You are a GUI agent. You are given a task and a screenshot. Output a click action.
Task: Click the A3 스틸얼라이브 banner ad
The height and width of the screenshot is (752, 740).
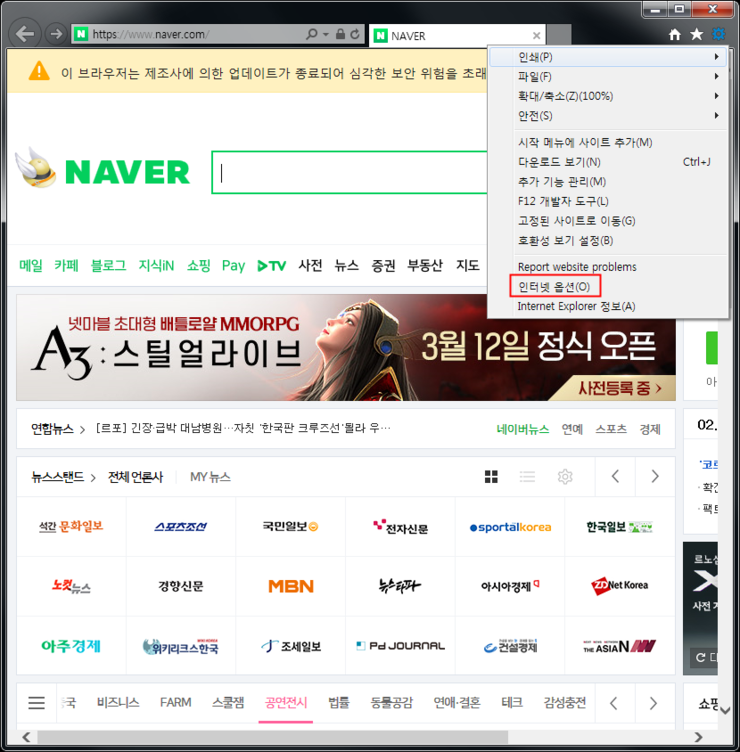(346, 348)
